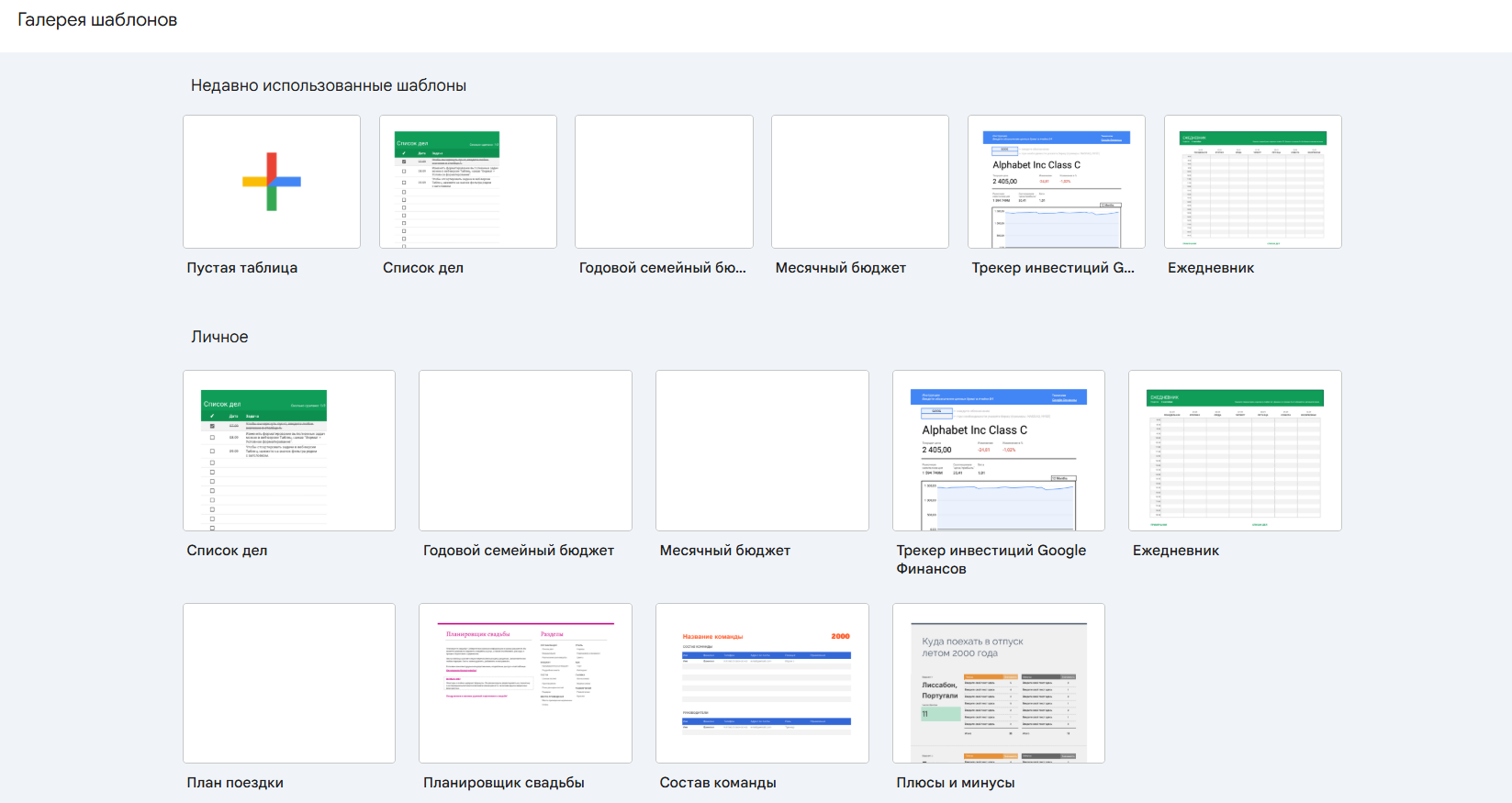Screen dimensions: 1512x803
Task: Select recent Годовой семейный бю... template thumbnail
Action: point(664,182)
